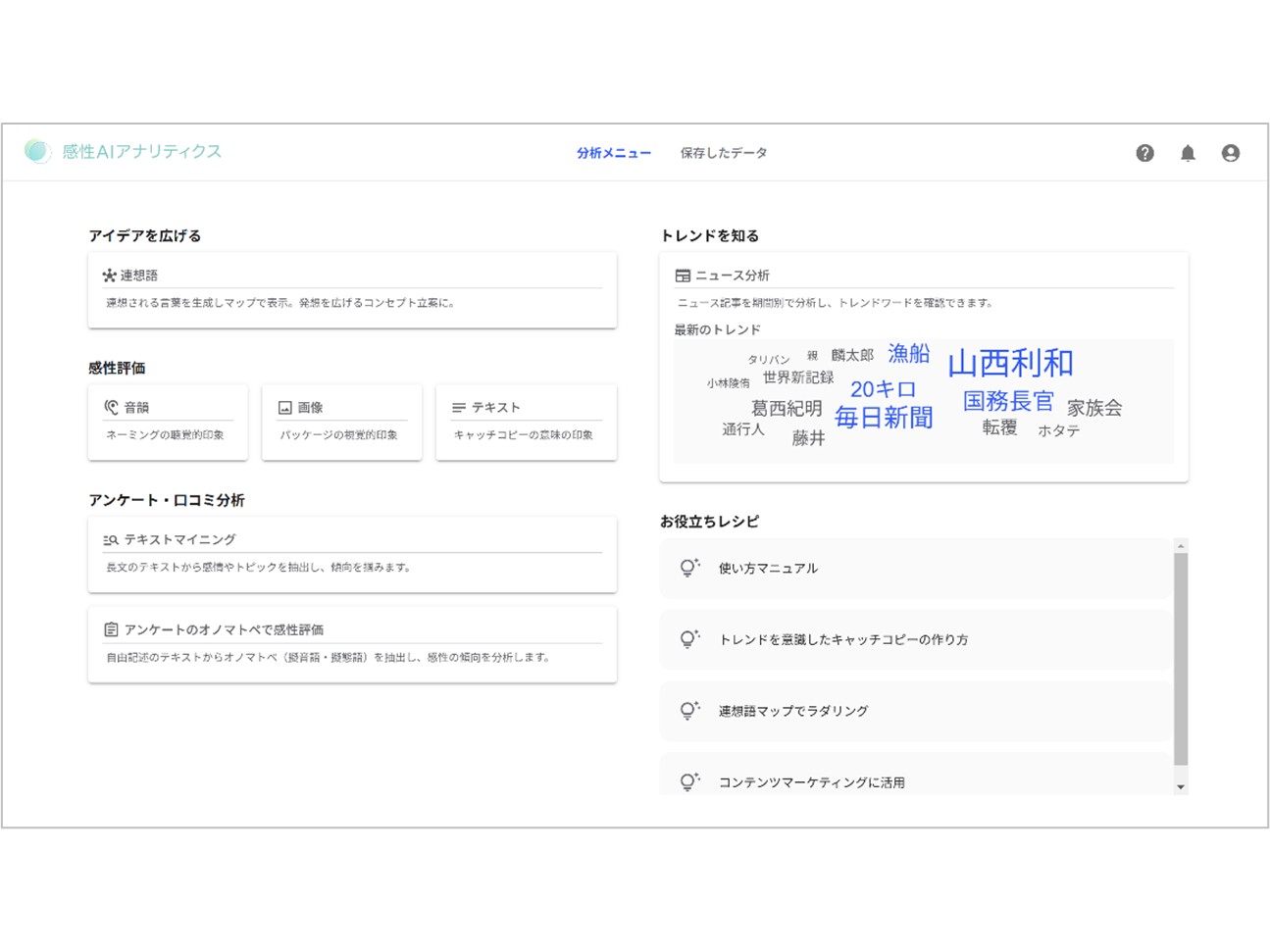Select the 音韻 ear icon
1270x952 pixels.
coord(112,407)
